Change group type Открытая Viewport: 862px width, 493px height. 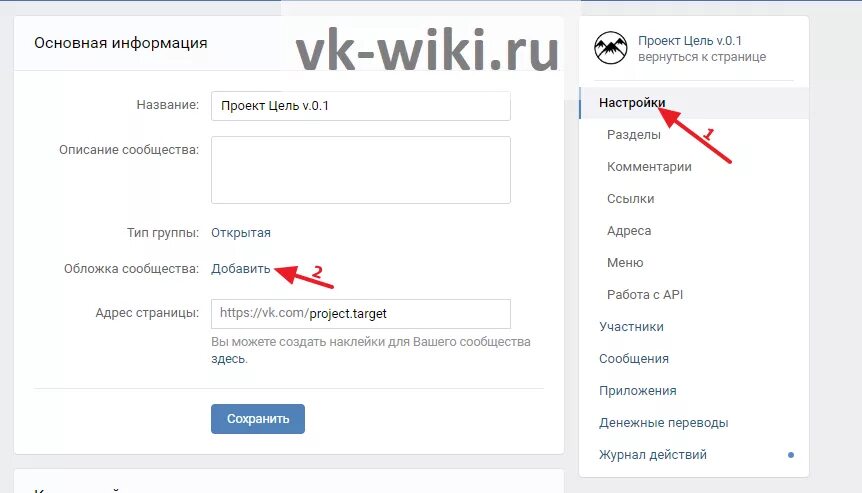241,232
